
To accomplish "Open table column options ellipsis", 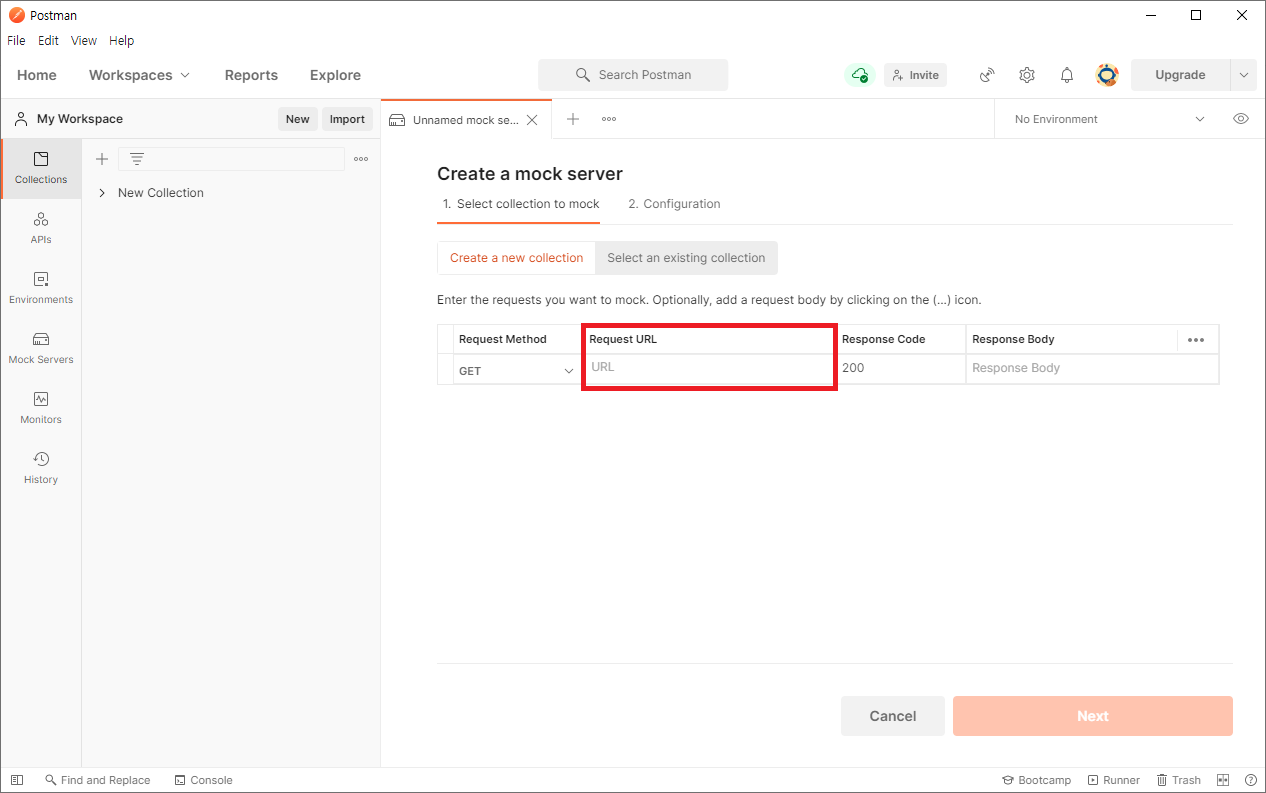I will tap(1196, 340).
